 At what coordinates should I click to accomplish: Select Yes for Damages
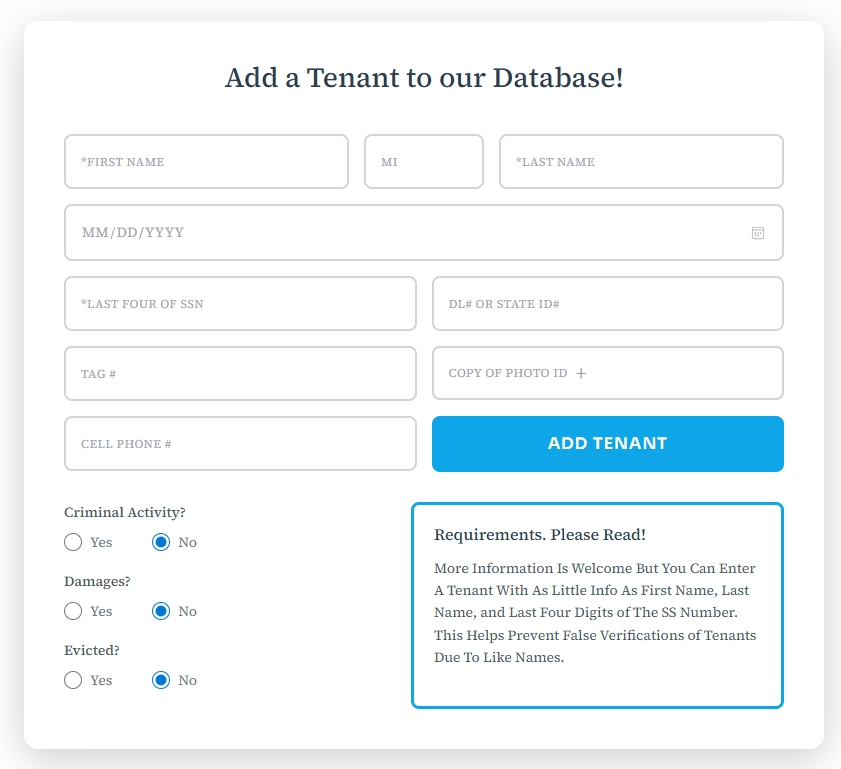pos(73,610)
